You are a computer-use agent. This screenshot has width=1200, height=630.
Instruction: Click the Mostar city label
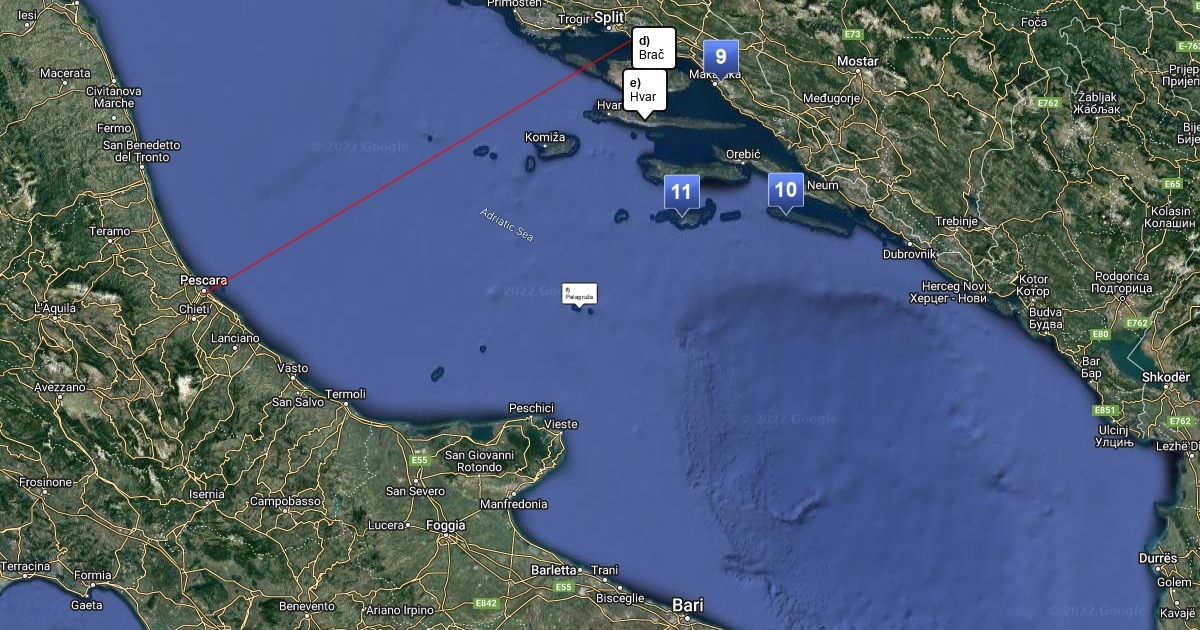(857, 61)
